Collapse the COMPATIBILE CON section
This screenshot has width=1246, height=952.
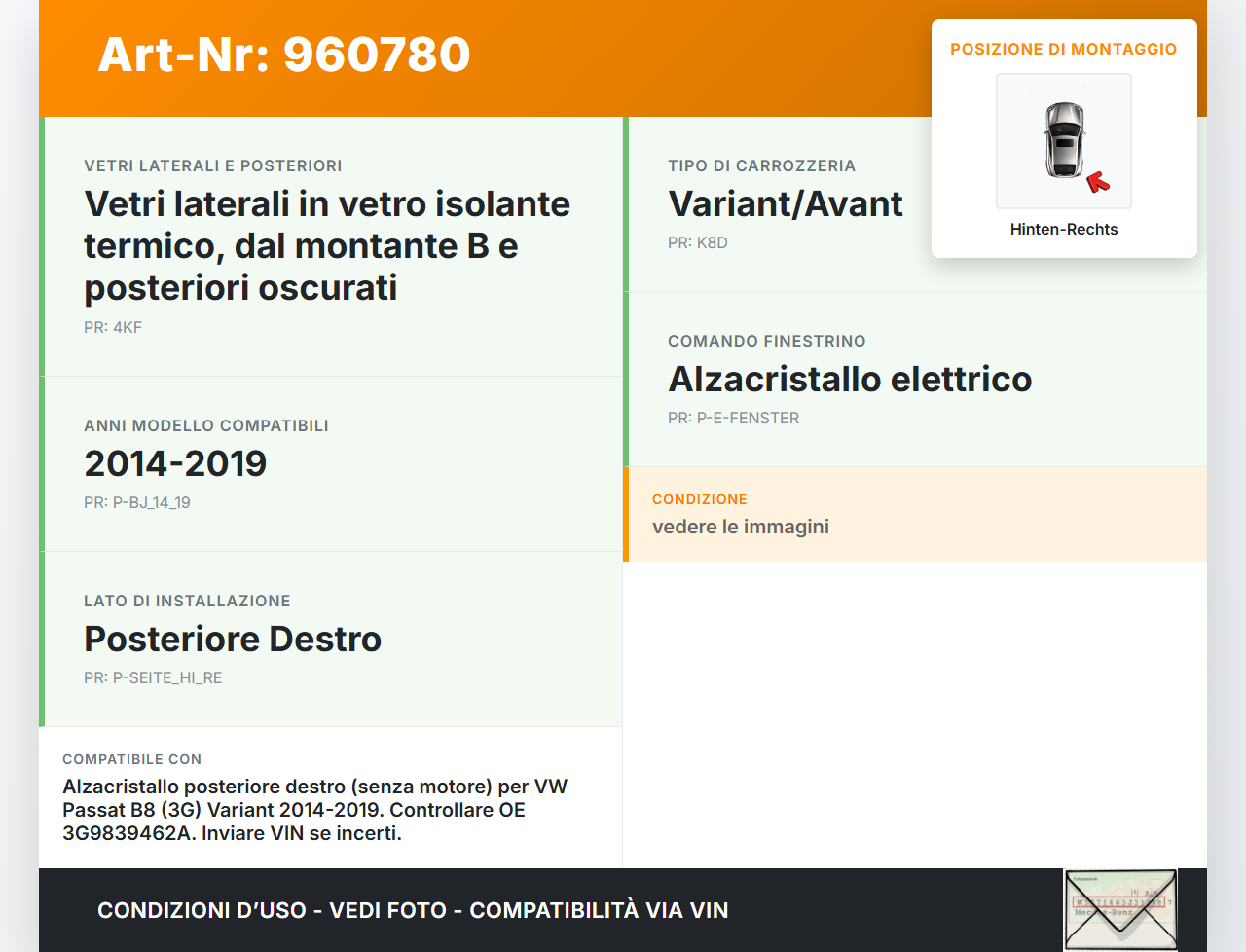tap(131, 759)
